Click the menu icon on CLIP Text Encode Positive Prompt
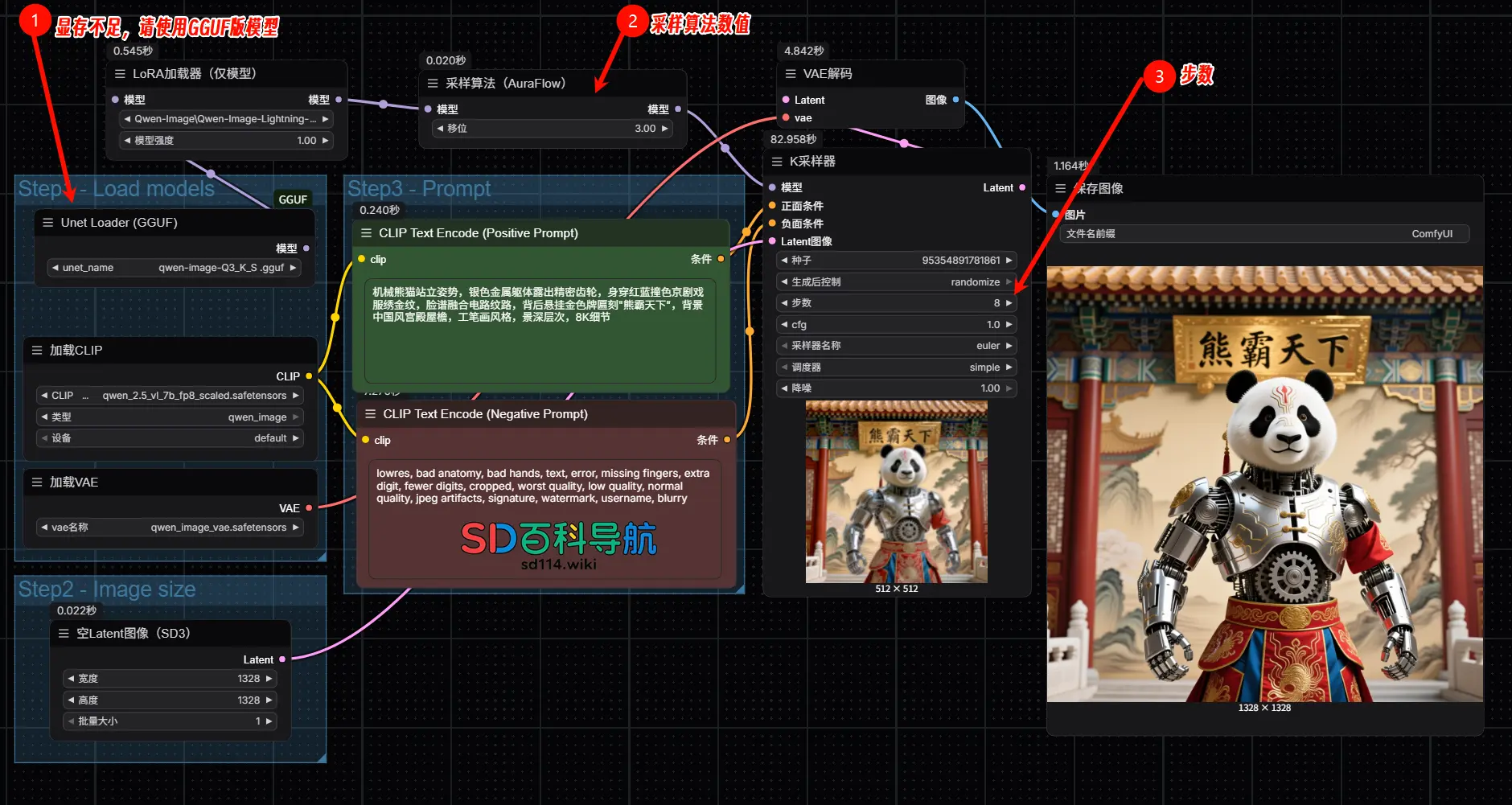This screenshot has height=805, width=1512. click(368, 233)
